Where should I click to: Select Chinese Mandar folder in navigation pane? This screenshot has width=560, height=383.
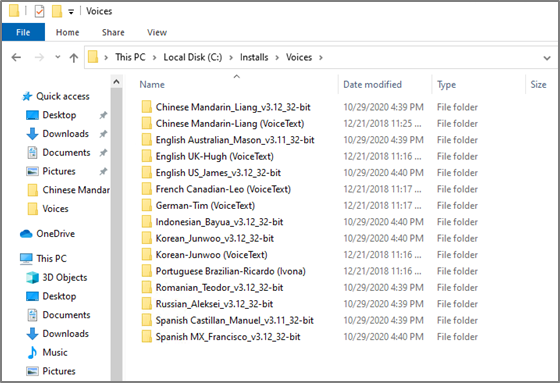(x=68, y=190)
